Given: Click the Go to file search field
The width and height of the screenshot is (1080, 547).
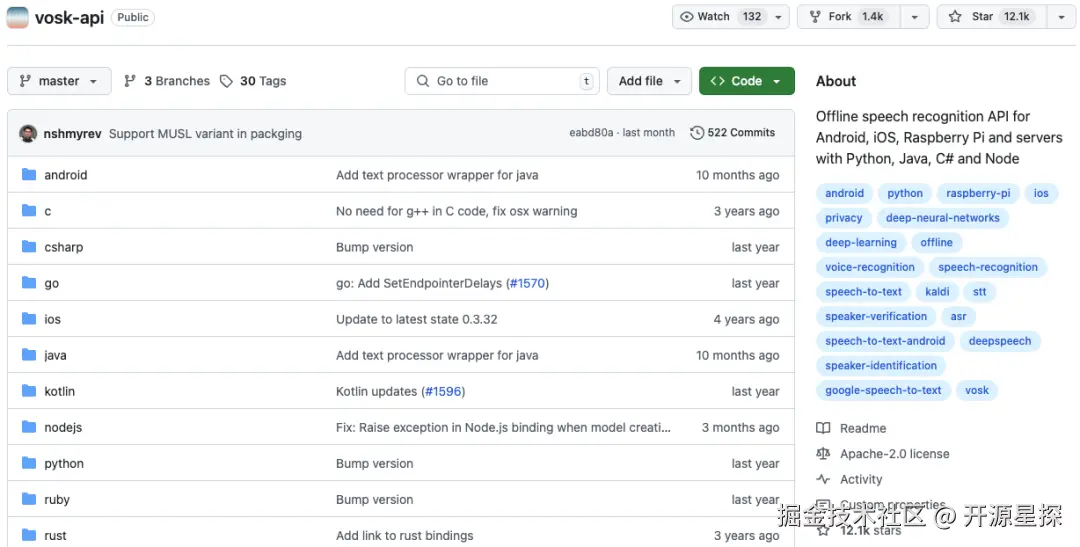Looking at the screenshot, I should point(505,81).
